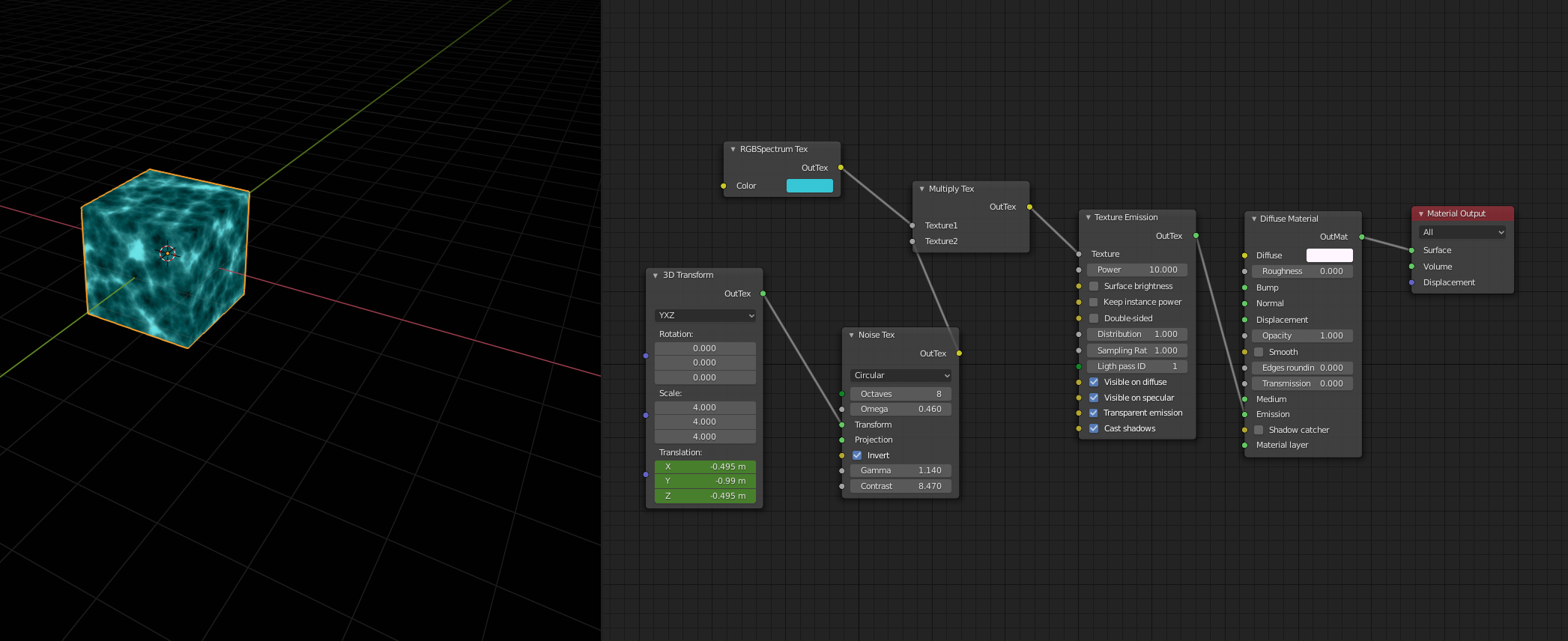Click Projection input socket on Noise Tex
This screenshot has height=641, width=1568.
coord(841,440)
